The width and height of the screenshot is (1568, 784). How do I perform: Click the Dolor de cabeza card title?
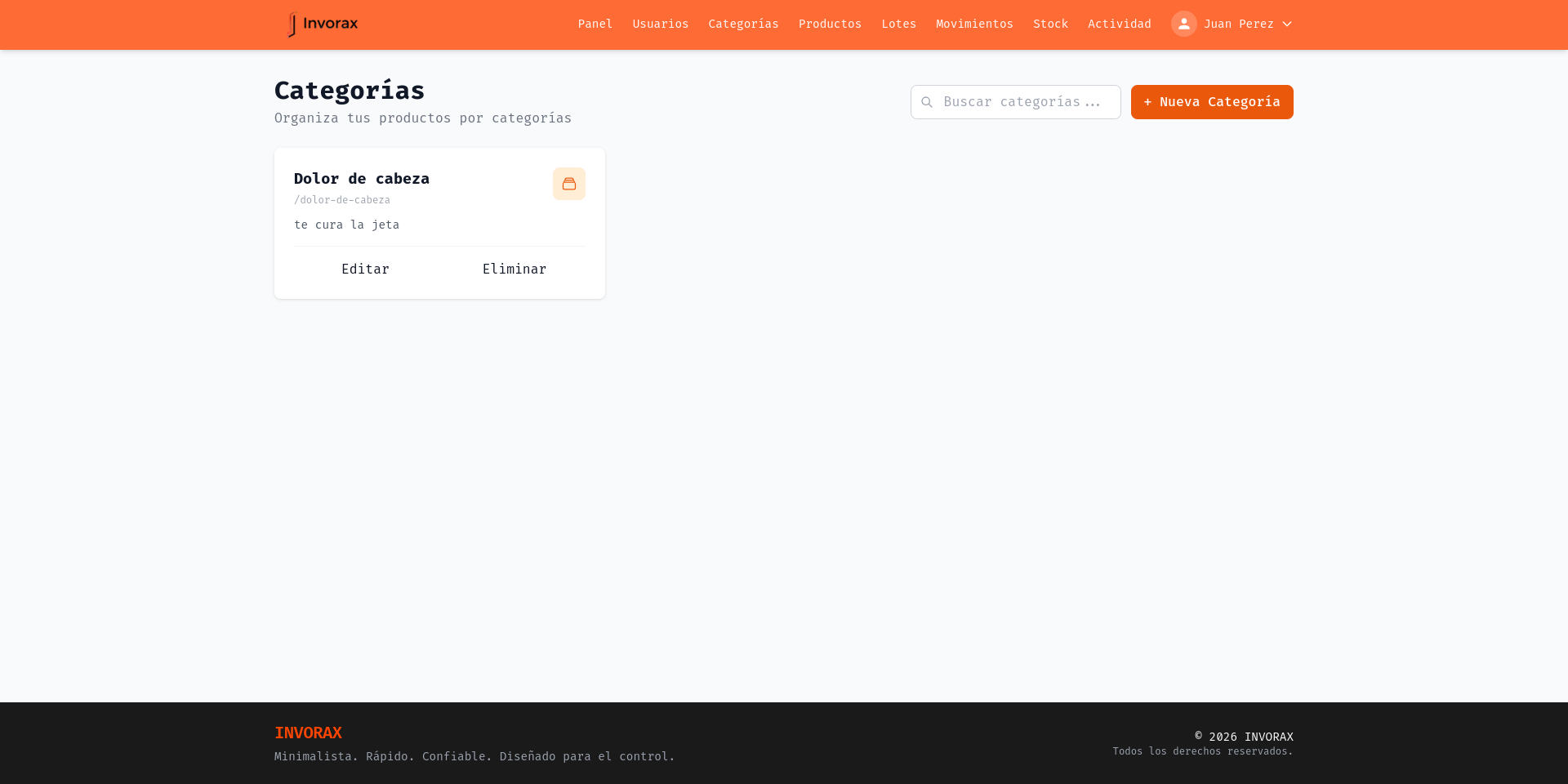point(362,178)
